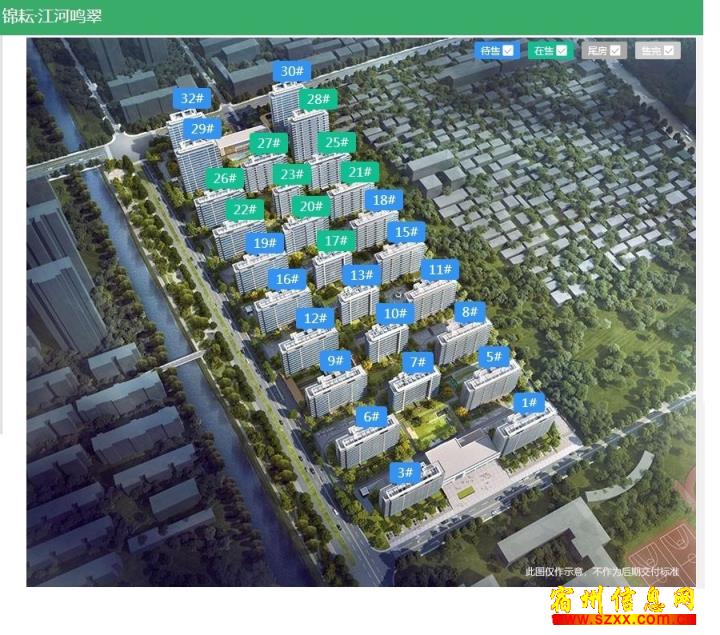Select building marker 32#

click(x=193, y=98)
